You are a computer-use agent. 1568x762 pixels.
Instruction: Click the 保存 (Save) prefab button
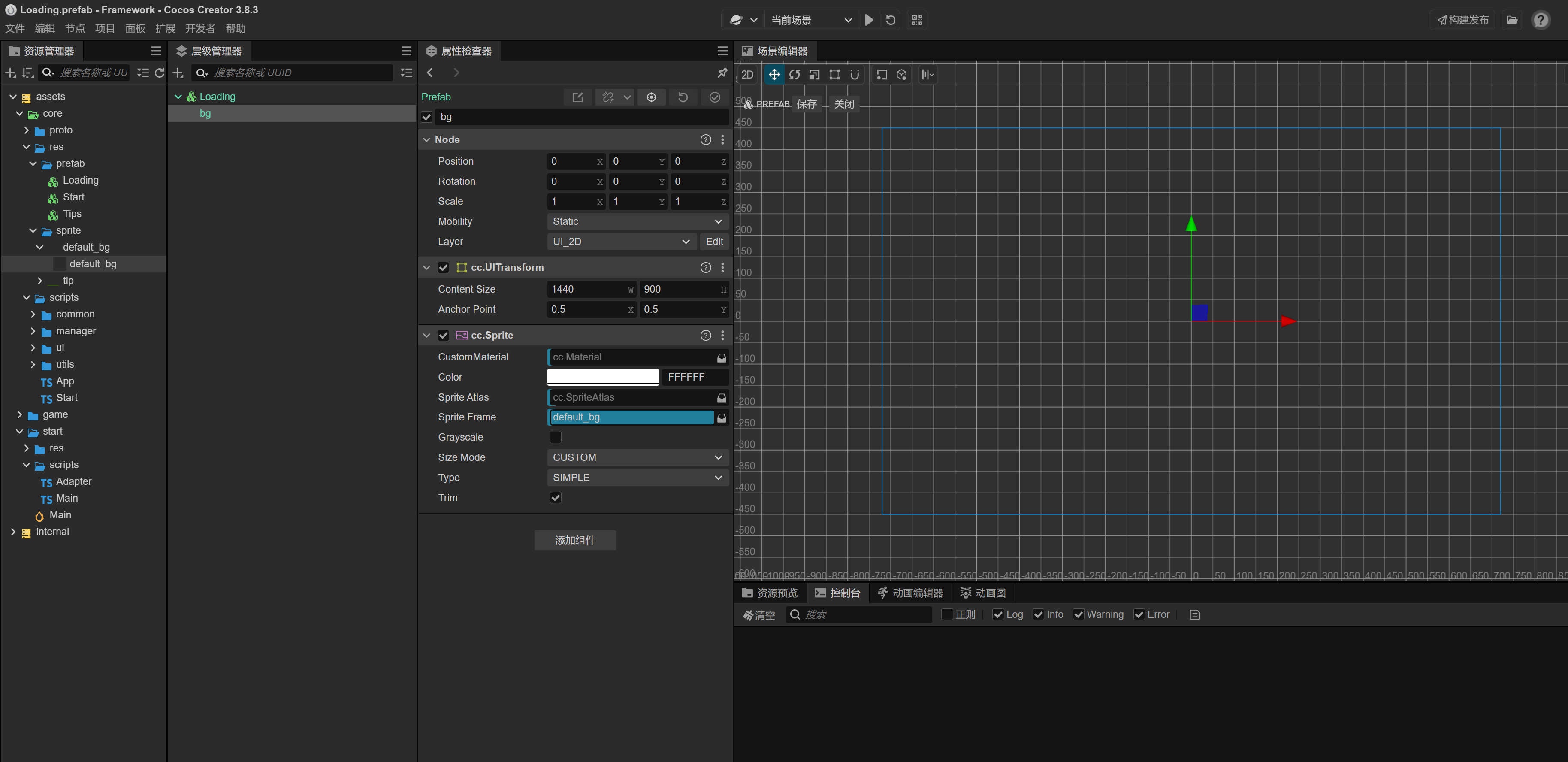click(x=806, y=103)
